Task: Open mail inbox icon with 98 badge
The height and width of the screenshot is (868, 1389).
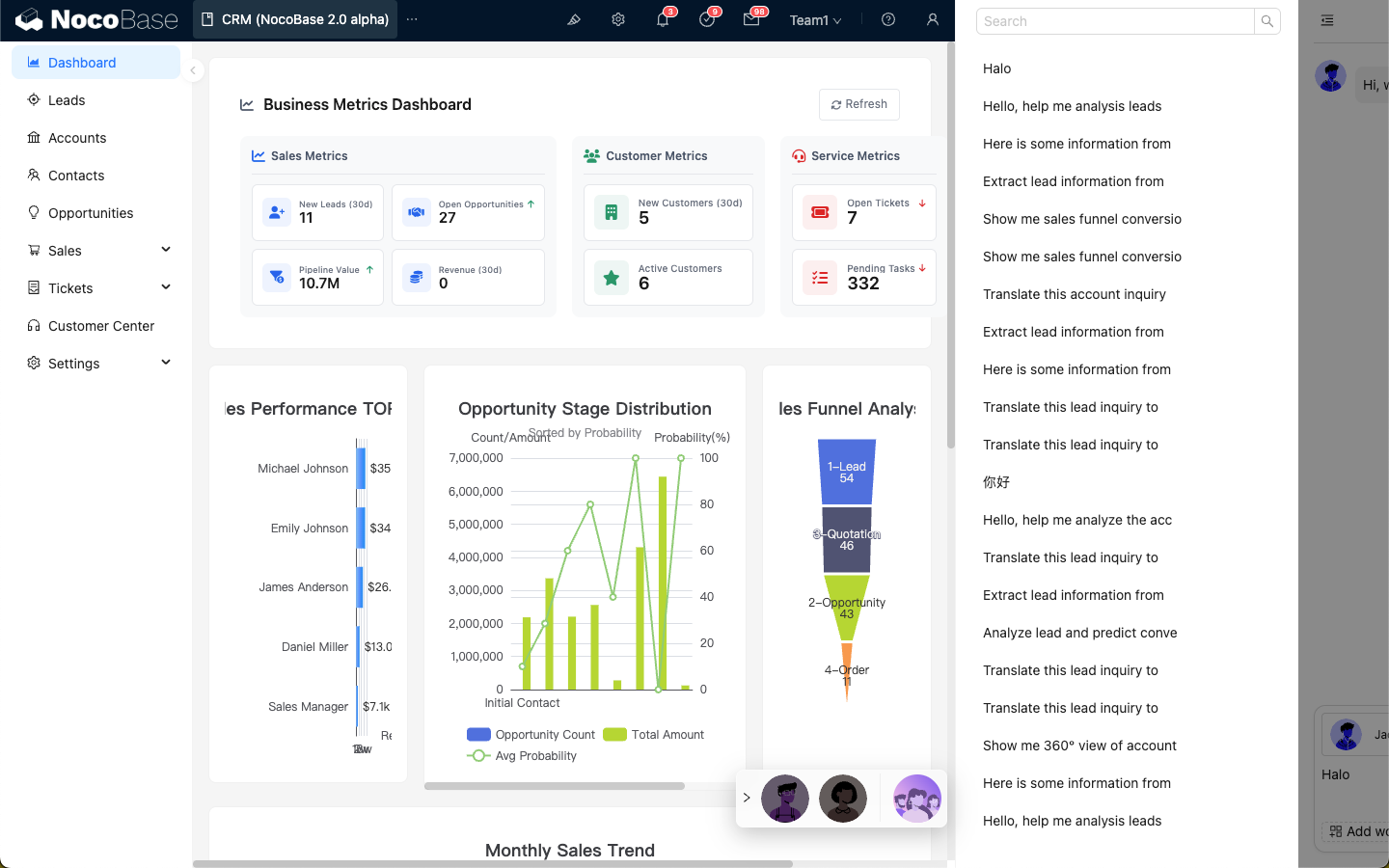Action: [751, 20]
